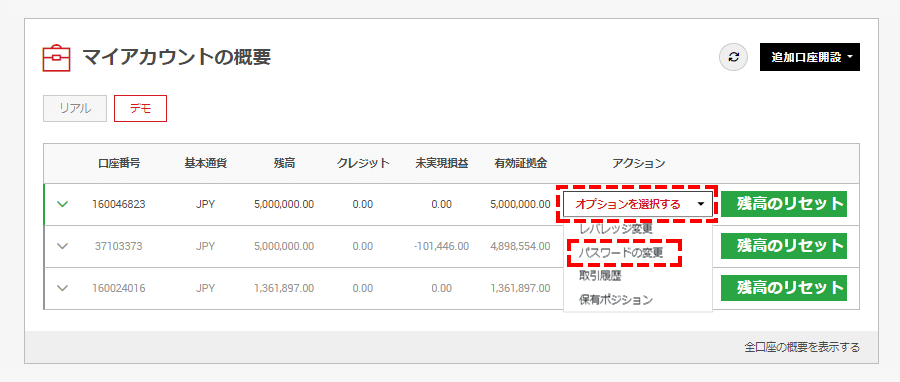This screenshot has width=900, height=382.
Task: Open the 追加口座開設 dropdown button
Action: [810, 57]
